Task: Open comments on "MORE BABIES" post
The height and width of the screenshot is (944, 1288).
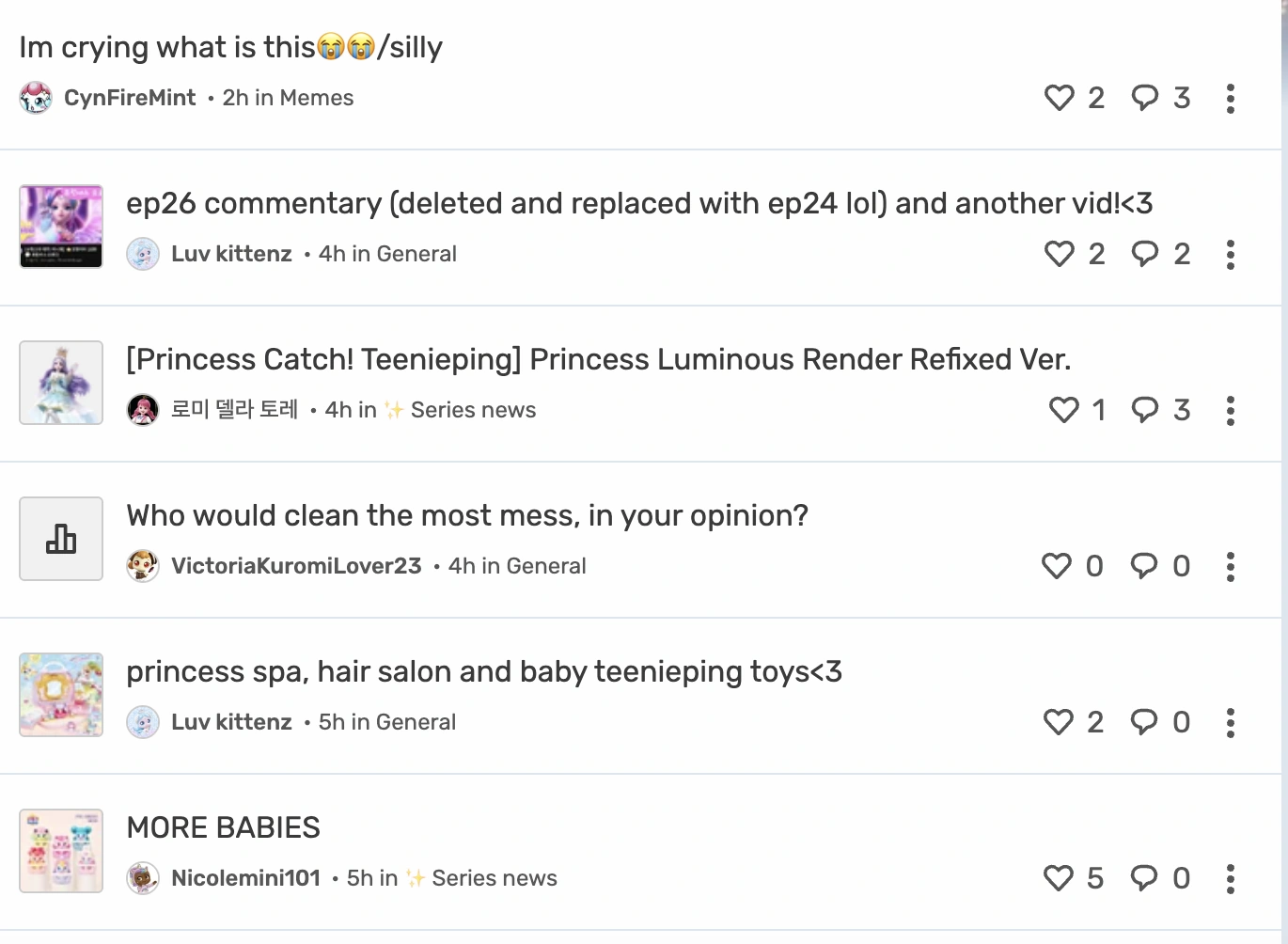Action: click(1145, 878)
